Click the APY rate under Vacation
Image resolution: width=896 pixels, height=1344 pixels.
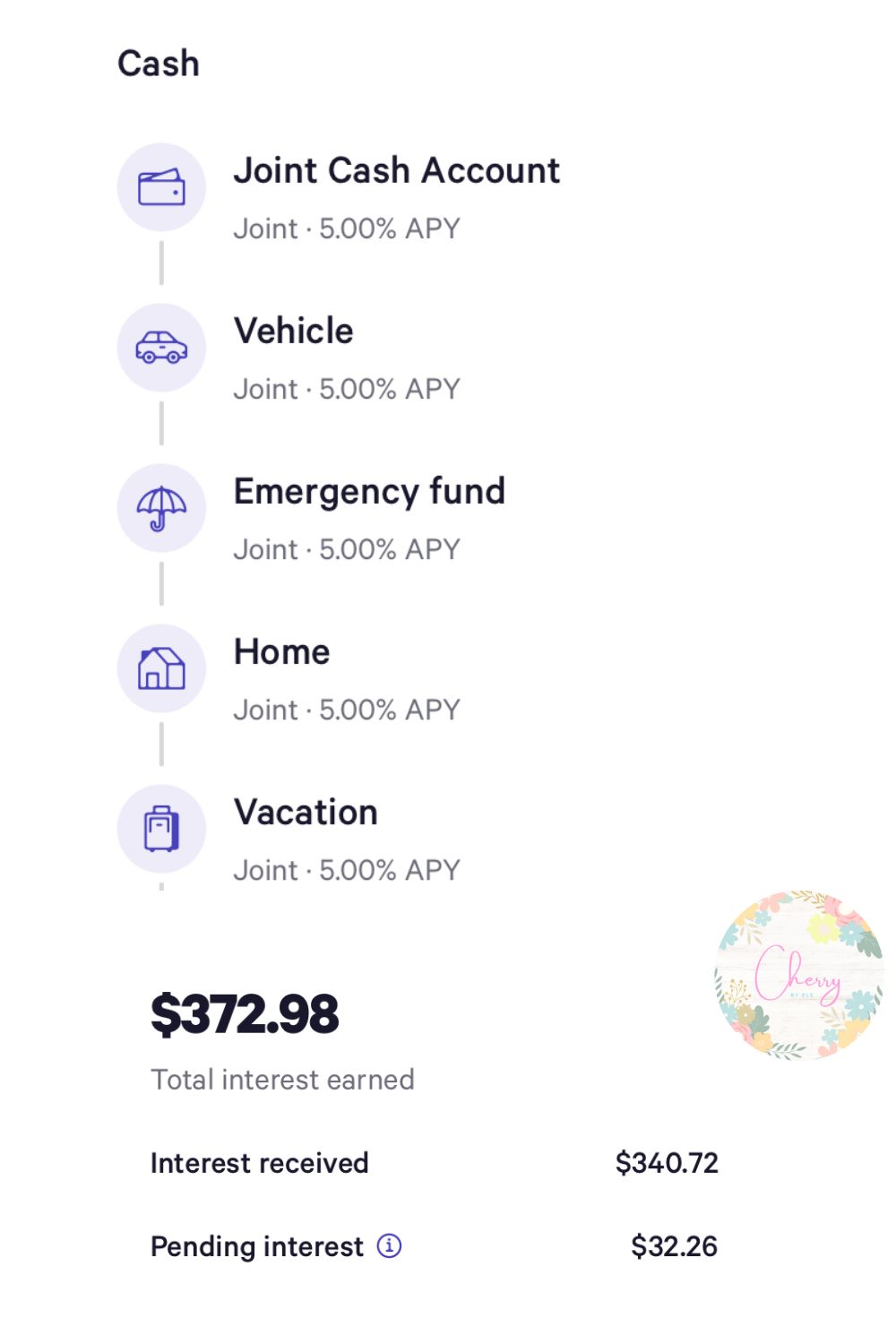pyautogui.click(x=389, y=870)
